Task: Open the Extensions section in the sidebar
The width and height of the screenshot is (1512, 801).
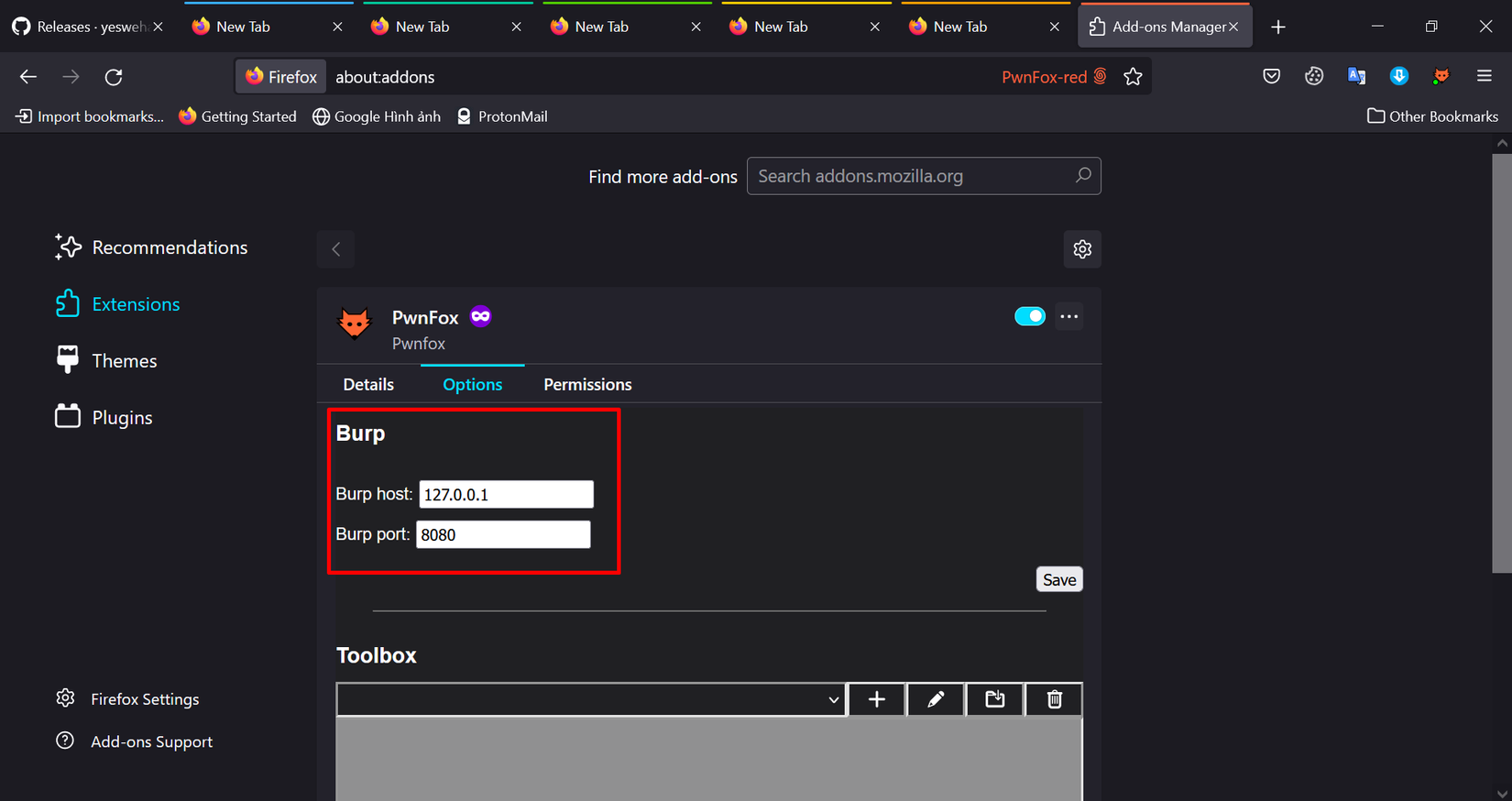Action: 117,304
